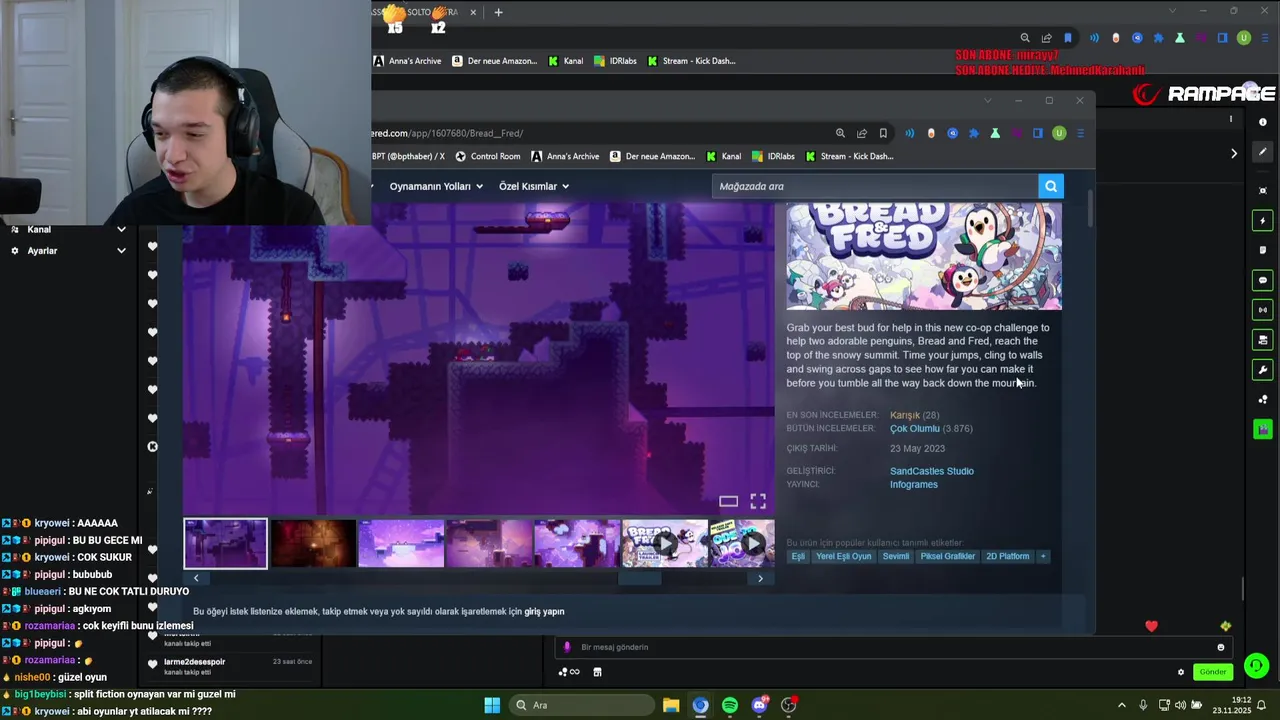1280x720 pixels.
Task: Open Spotify from the taskbar
Action: point(730,705)
